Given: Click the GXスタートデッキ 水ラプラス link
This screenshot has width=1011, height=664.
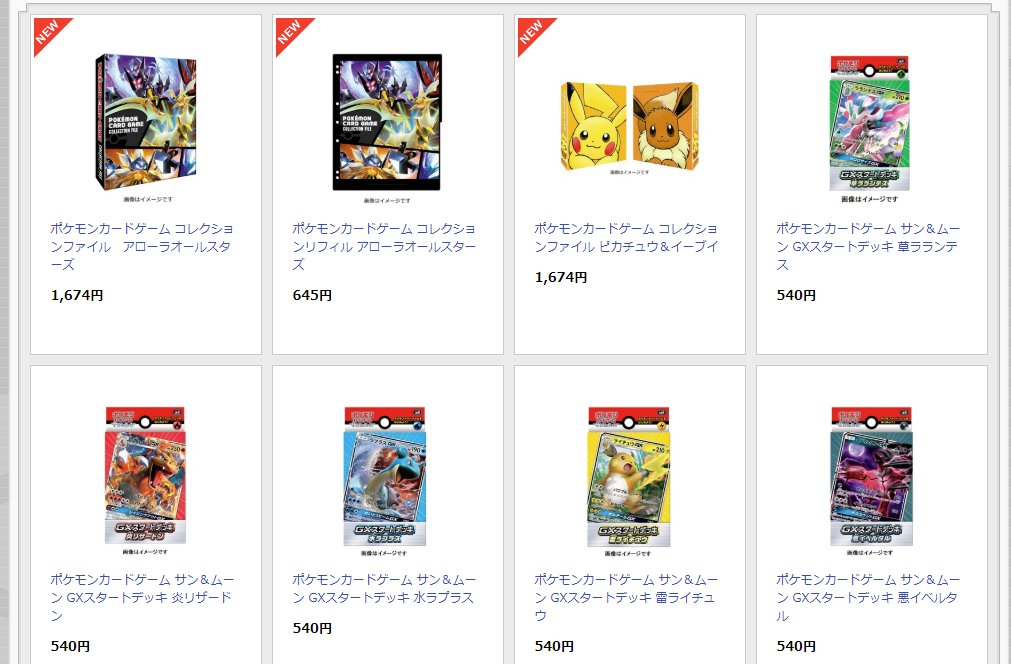Looking at the screenshot, I should tap(384, 589).
